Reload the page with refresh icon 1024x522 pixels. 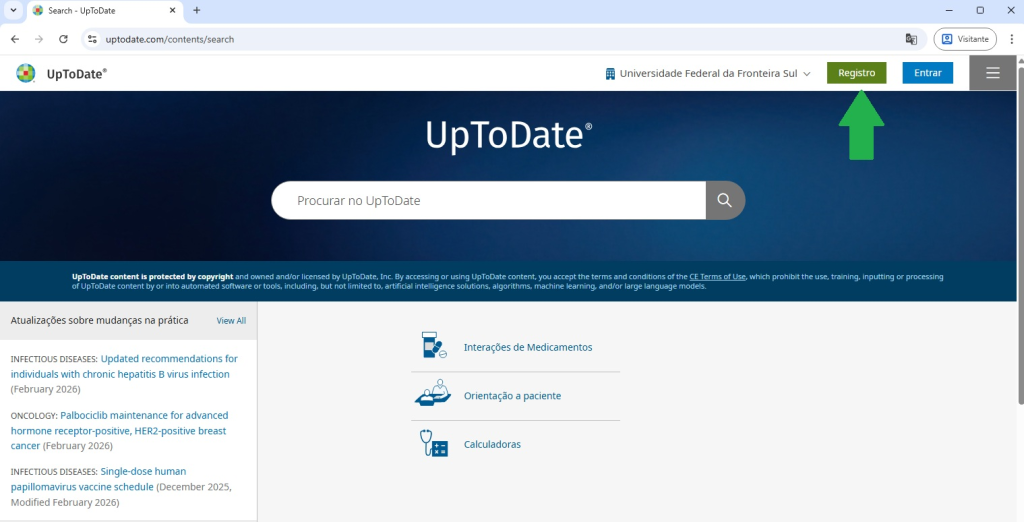(63, 39)
